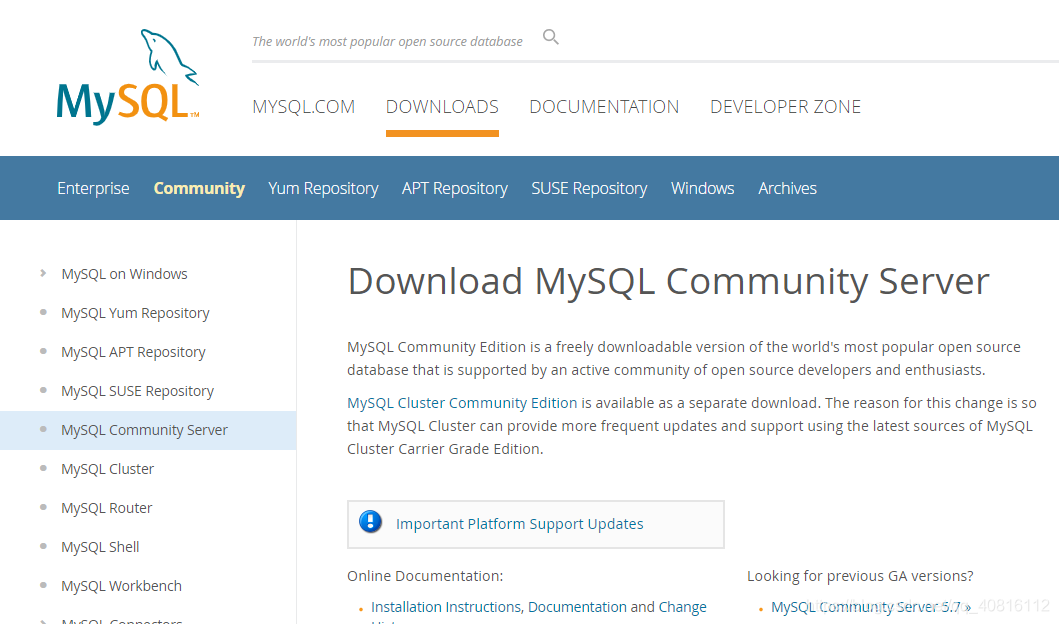The height and width of the screenshot is (624, 1059).
Task: Open MySQL APT Repository sidebar link
Action: point(133,353)
